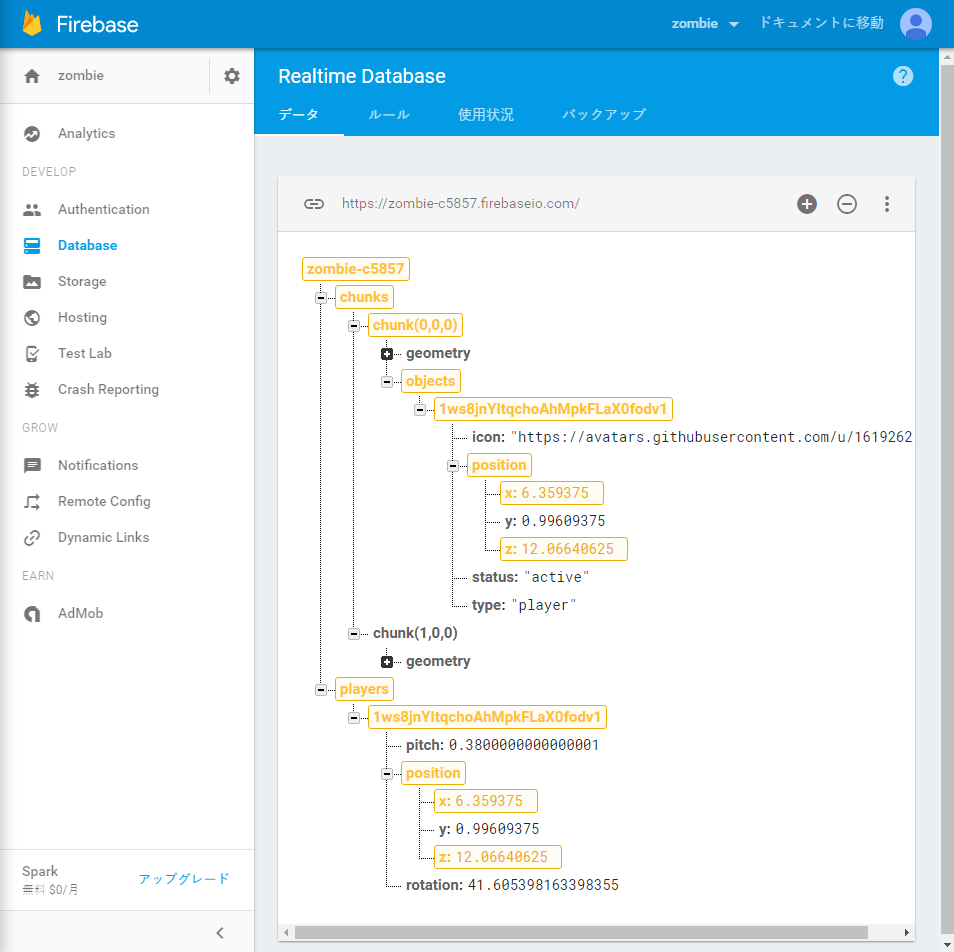Select the rotation value 41.605398163398355
This screenshot has height=952, width=954.
click(543, 885)
